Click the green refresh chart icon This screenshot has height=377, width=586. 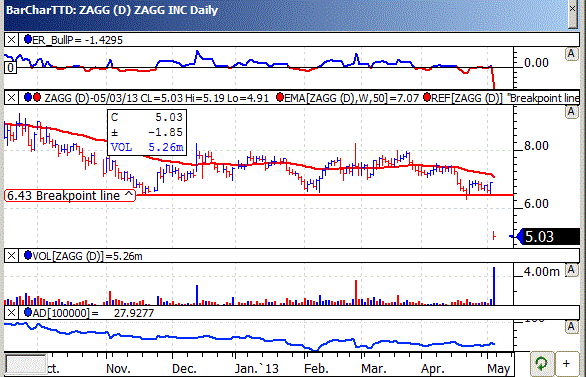point(541,364)
